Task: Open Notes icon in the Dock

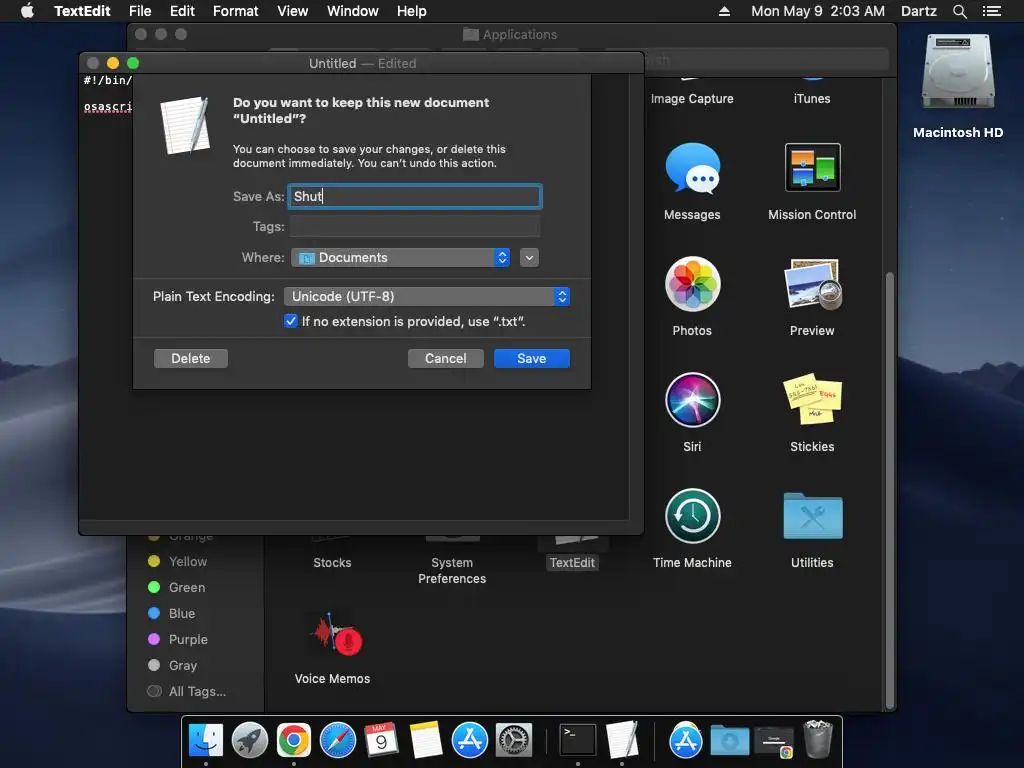Action: pyautogui.click(x=426, y=740)
